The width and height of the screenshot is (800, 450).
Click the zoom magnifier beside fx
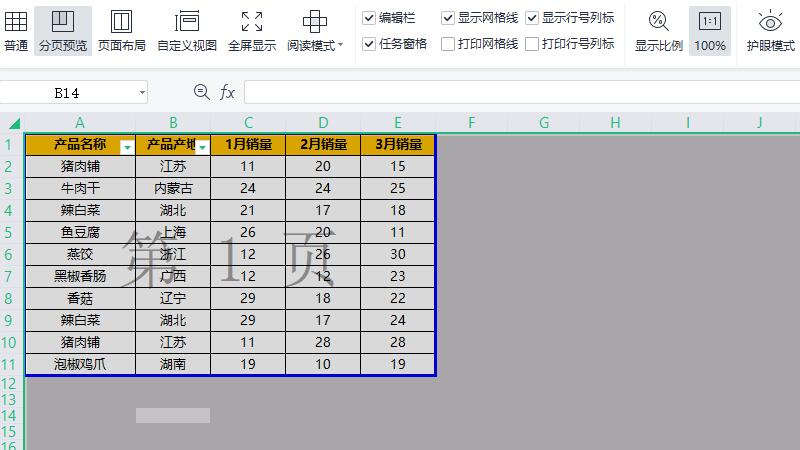(x=201, y=92)
